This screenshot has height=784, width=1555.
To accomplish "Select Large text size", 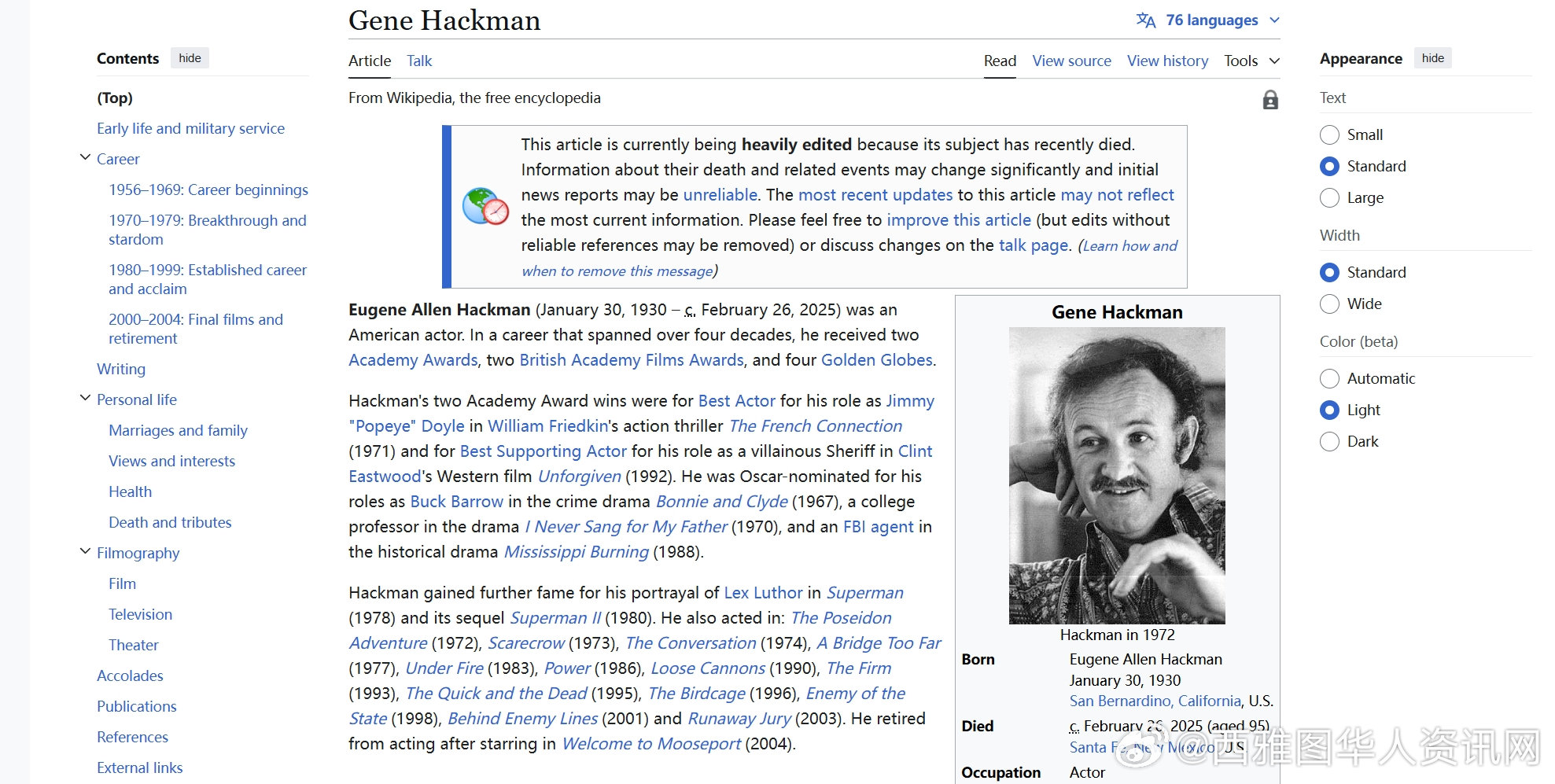I will pos(1329,197).
